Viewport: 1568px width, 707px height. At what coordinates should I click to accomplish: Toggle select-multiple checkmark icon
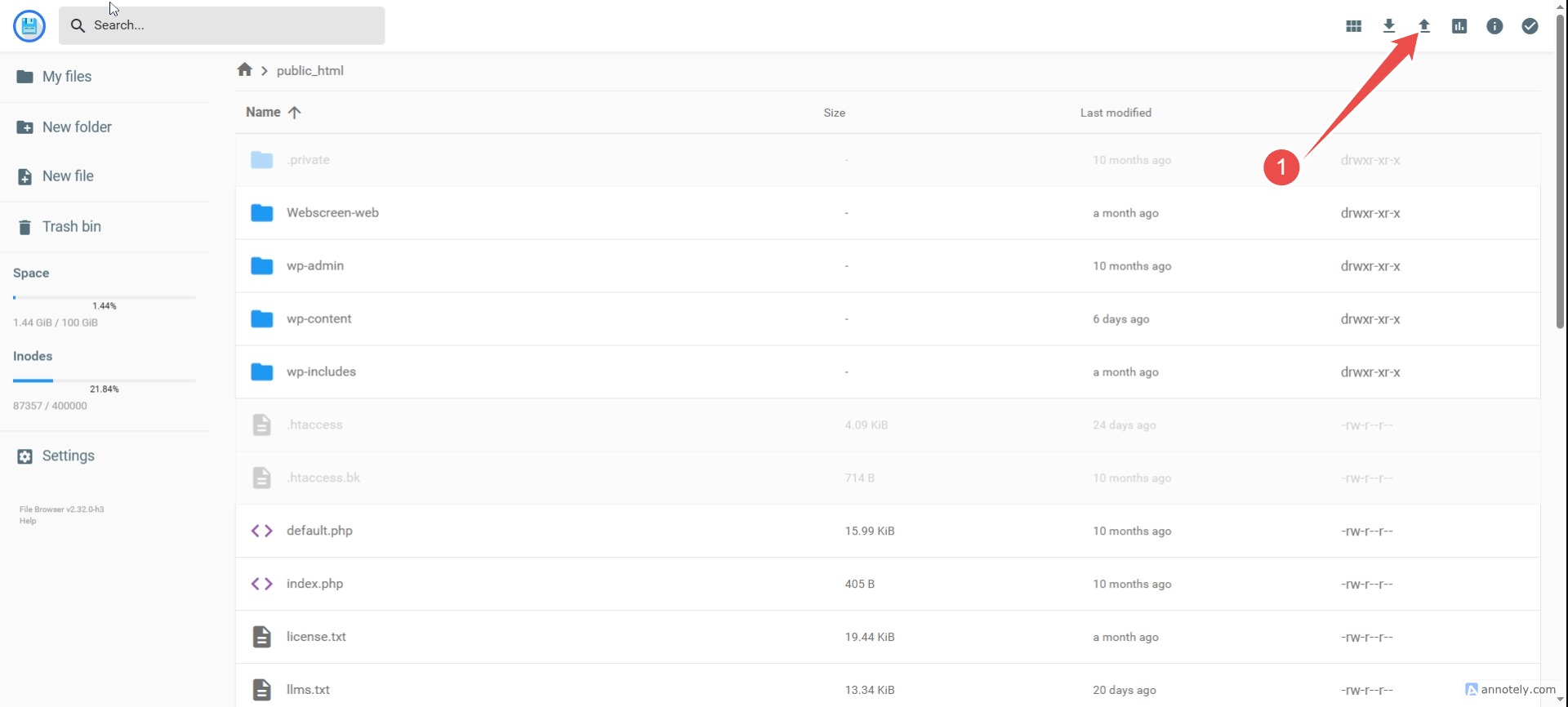1530,26
